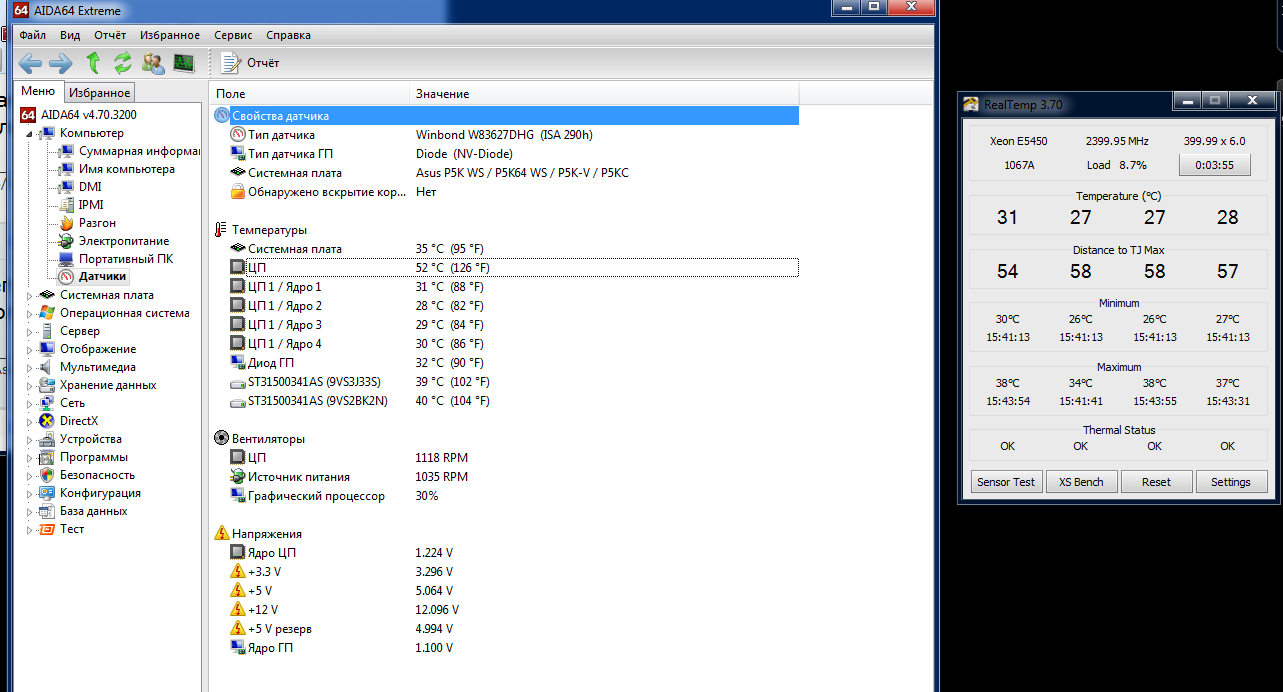This screenshot has height=692, width=1283.
Task: Click the Отчёт report toolbar button
Action: coord(250,63)
